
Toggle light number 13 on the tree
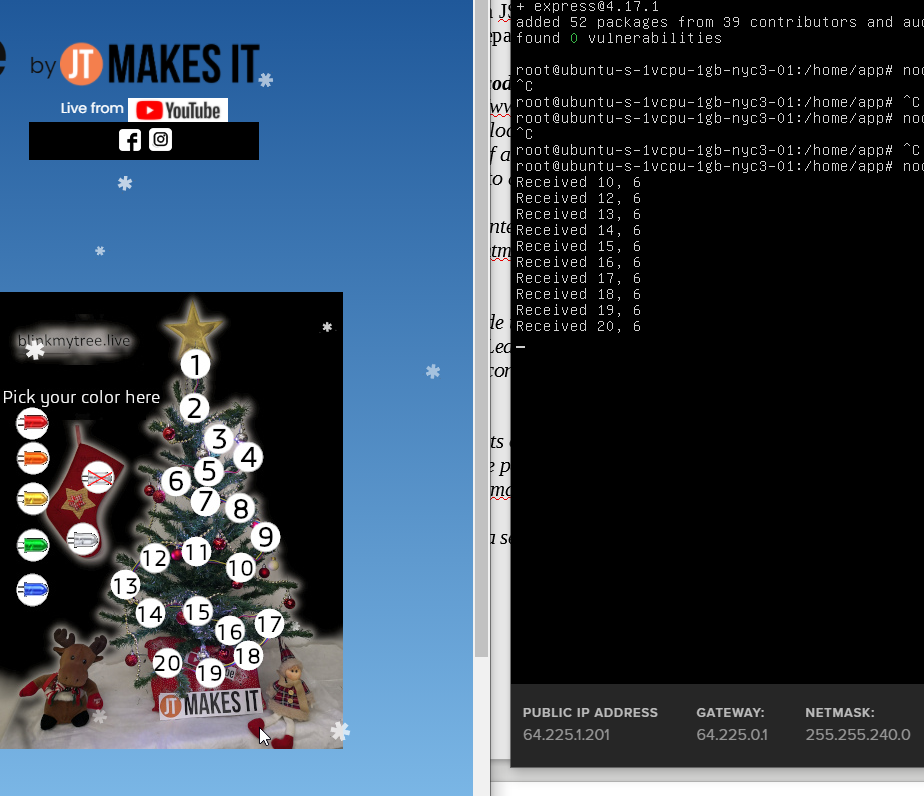coord(125,586)
